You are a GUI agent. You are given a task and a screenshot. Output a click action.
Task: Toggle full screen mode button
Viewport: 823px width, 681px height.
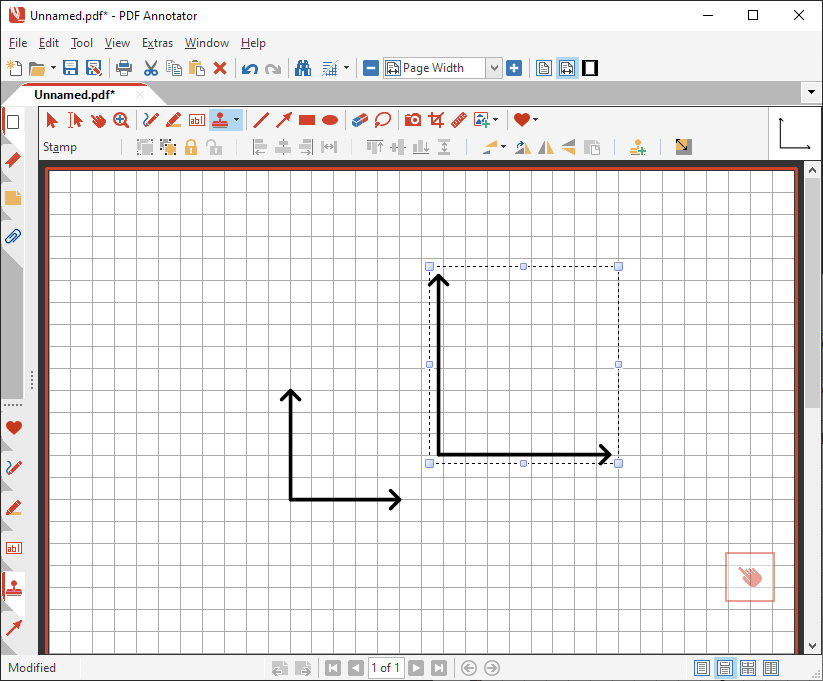click(x=590, y=68)
